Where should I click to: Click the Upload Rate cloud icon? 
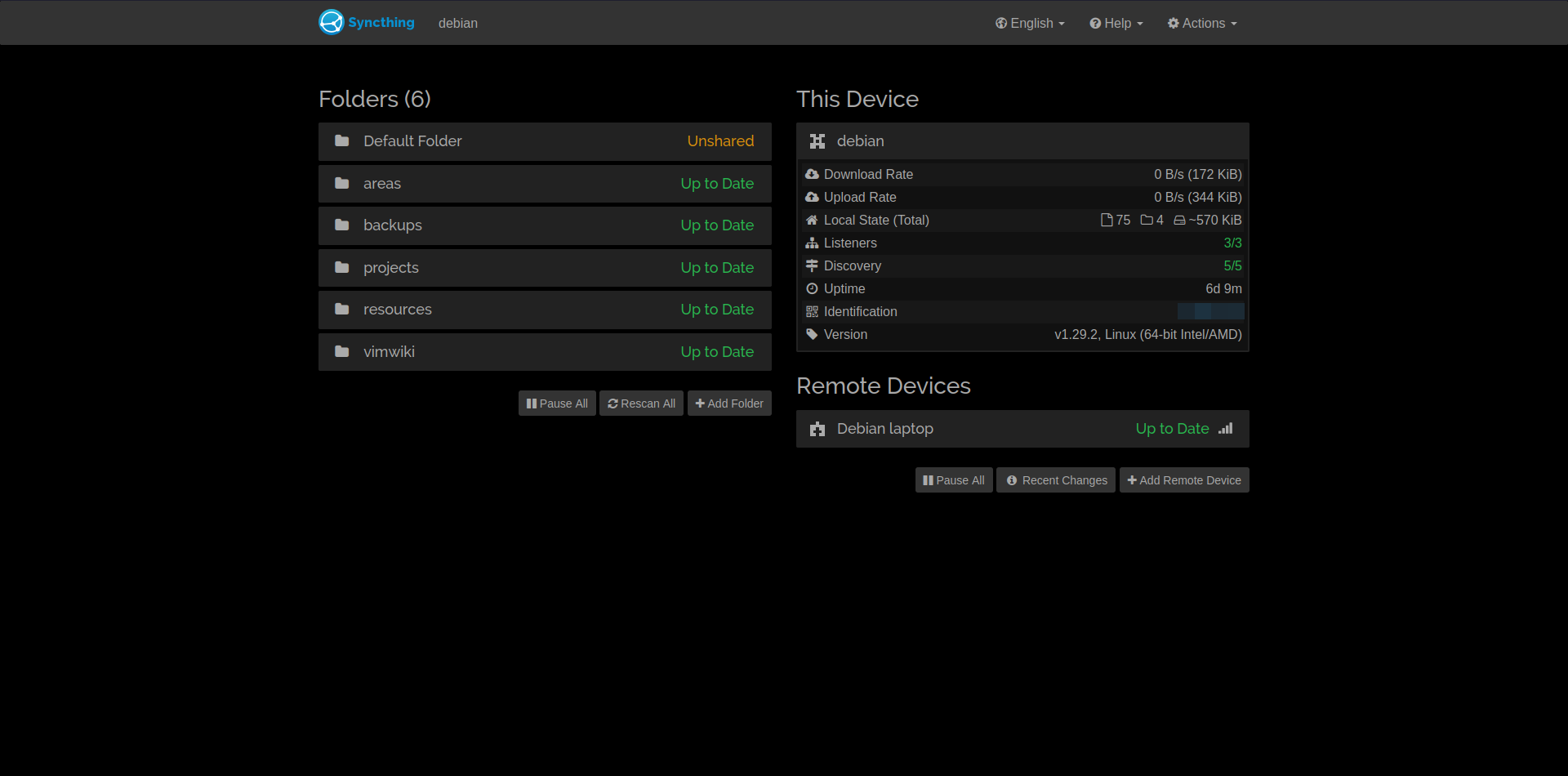[812, 197]
